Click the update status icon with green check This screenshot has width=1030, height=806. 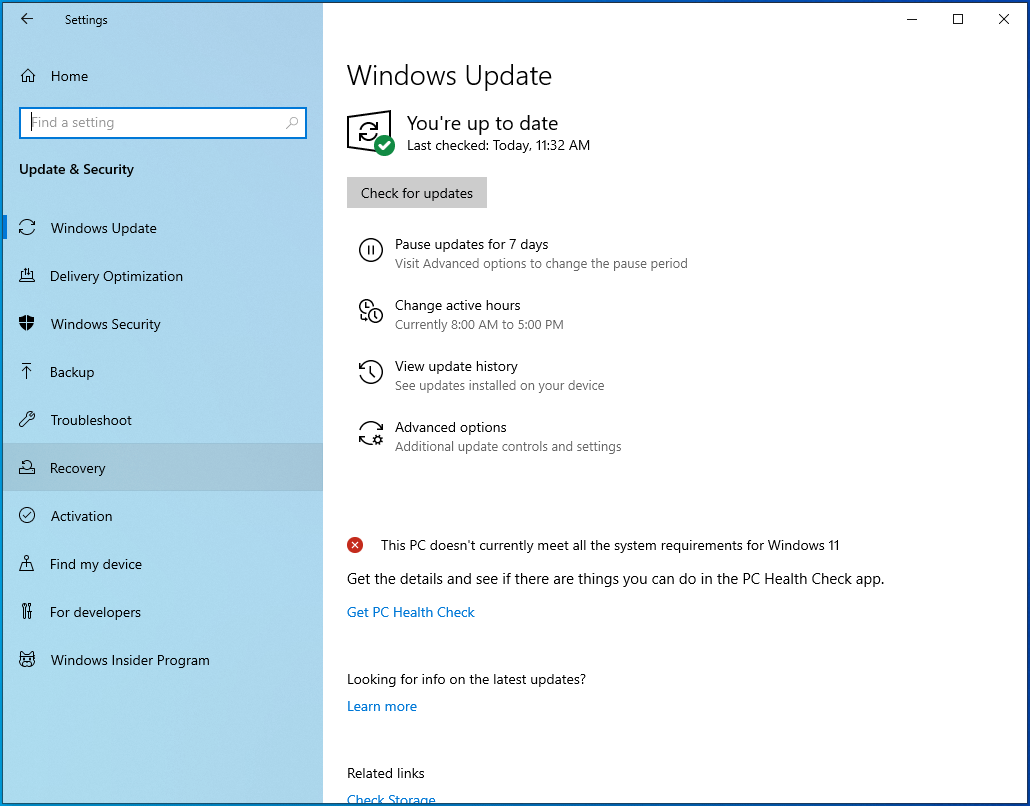tap(370, 133)
